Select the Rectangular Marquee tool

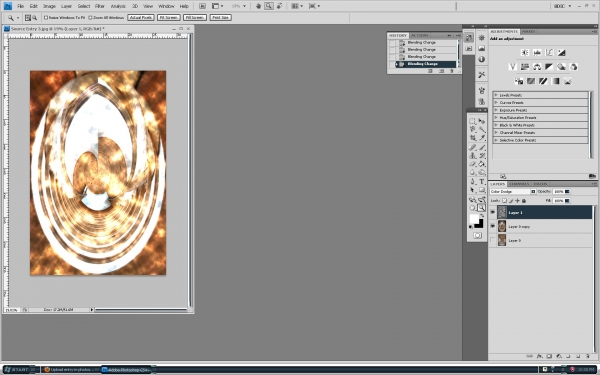pos(473,121)
